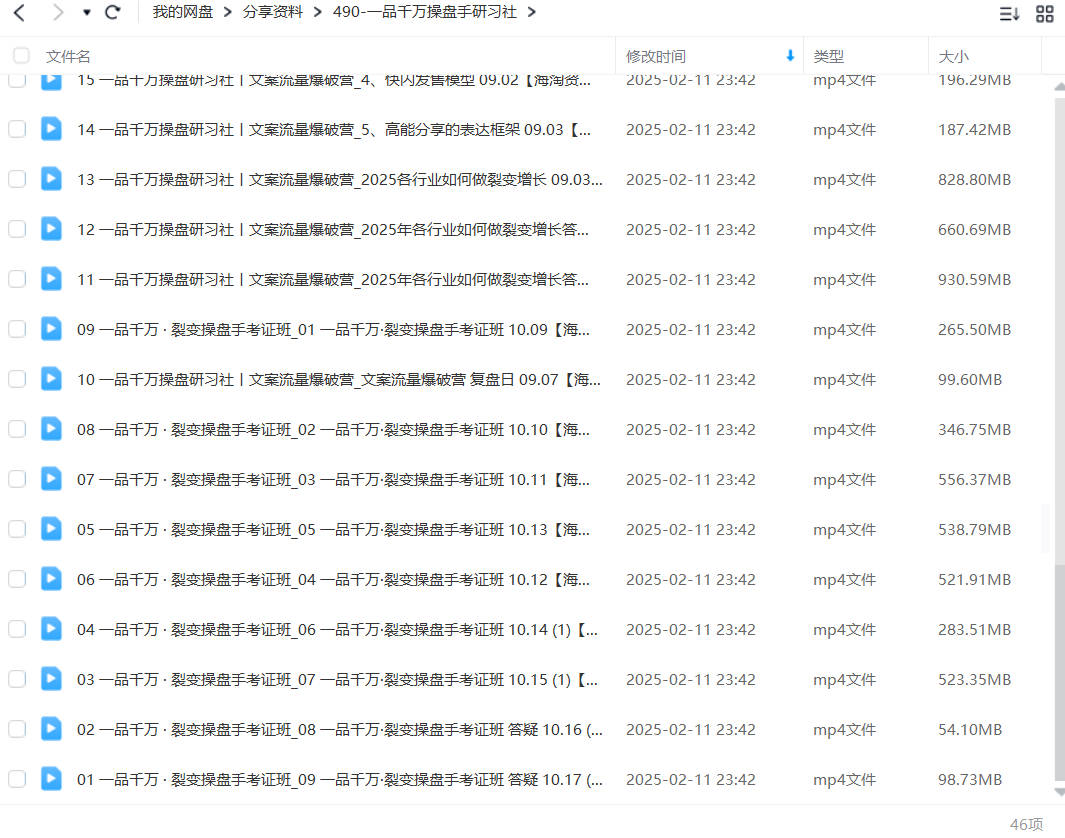Click the video icon of file 13
The height and width of the screenshot is (838, 1065).
(51, 179)
